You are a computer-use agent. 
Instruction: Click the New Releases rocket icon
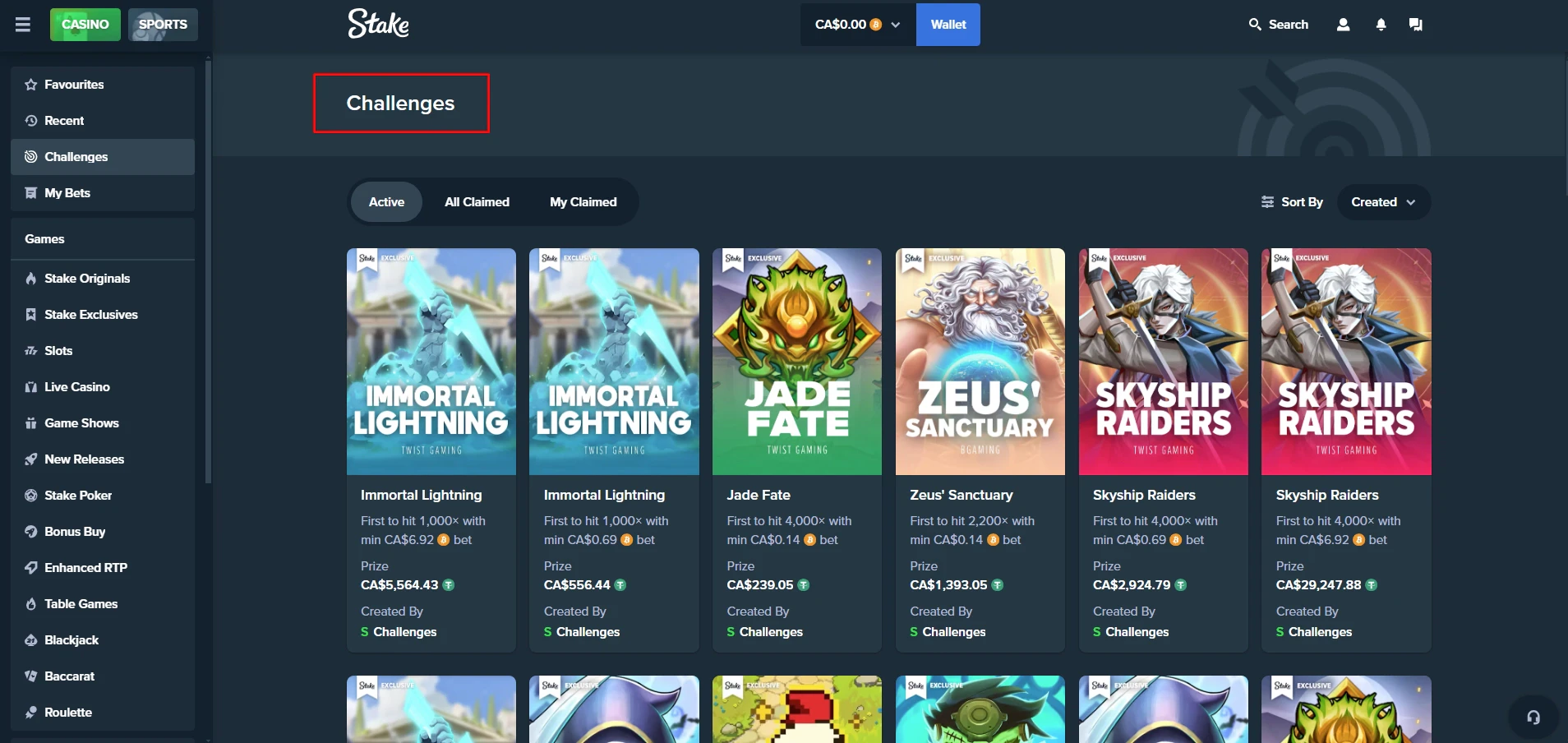tap(31, 459)
